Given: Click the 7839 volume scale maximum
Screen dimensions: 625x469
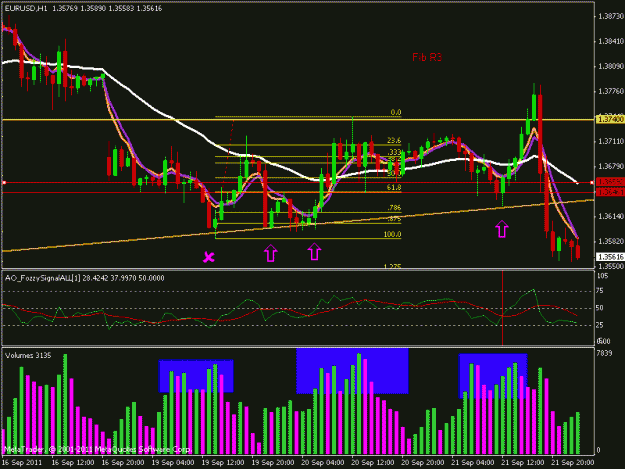Looking at the screenshot, I should (x=604, y=353).
